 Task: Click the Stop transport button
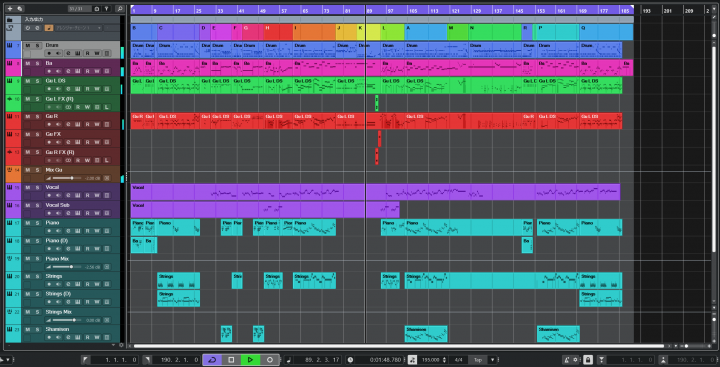[231, 360]
